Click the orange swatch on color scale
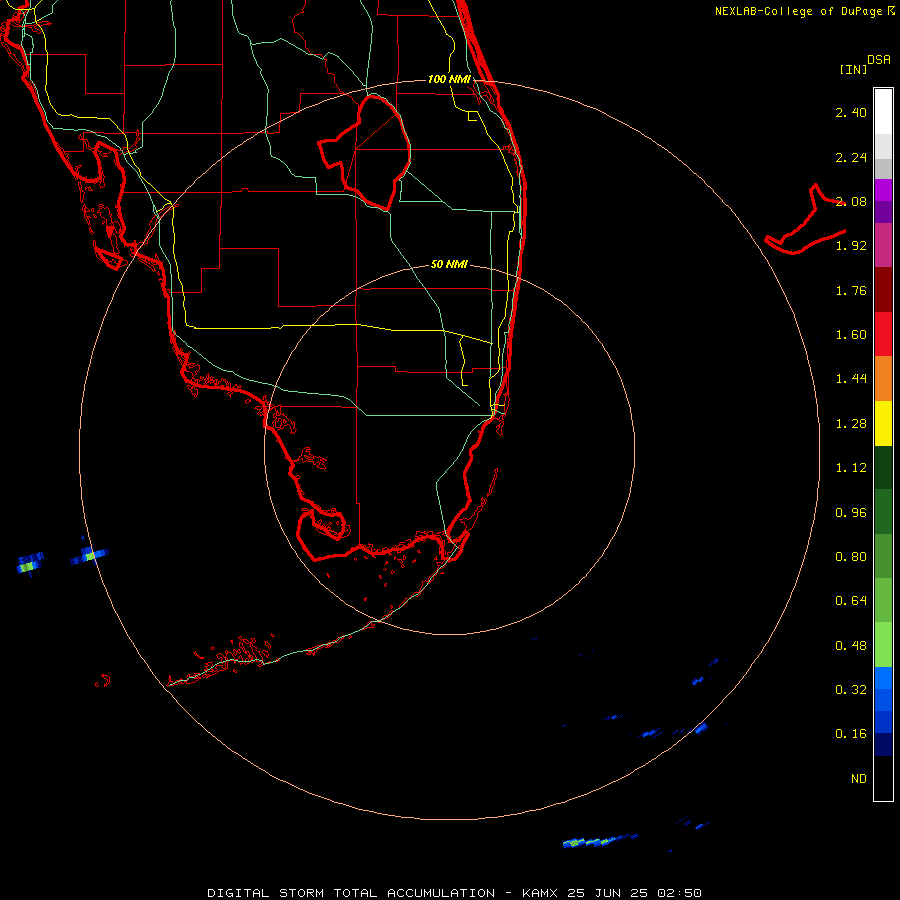 [883, 378]
